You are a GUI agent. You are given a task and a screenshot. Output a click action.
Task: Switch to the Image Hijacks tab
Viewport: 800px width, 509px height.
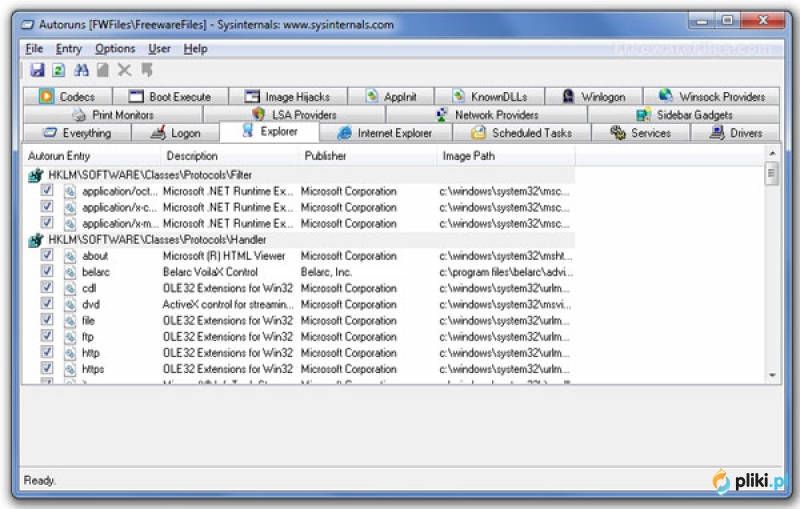tap(288, 96)
